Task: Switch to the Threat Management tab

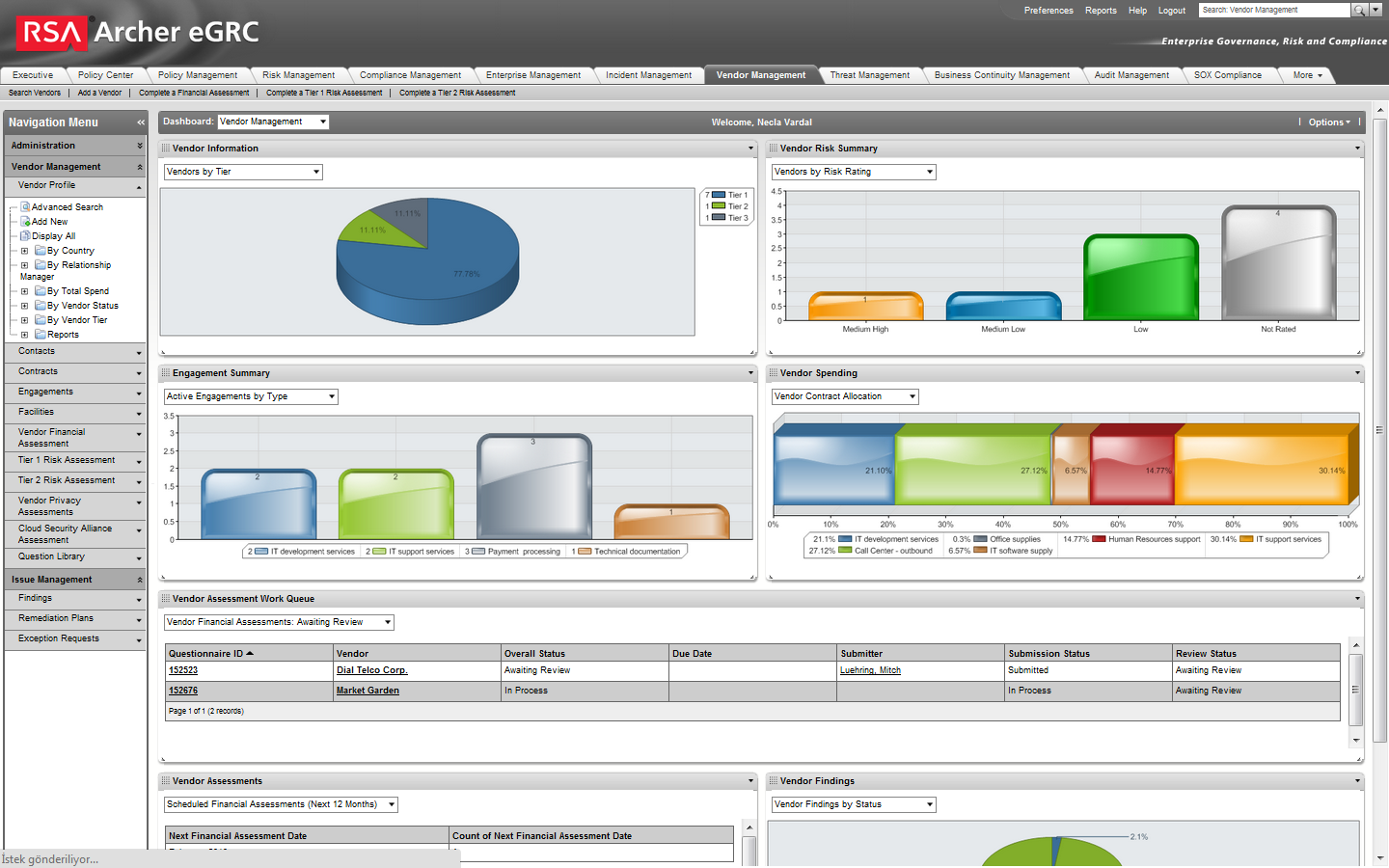Action: point(869,75)
